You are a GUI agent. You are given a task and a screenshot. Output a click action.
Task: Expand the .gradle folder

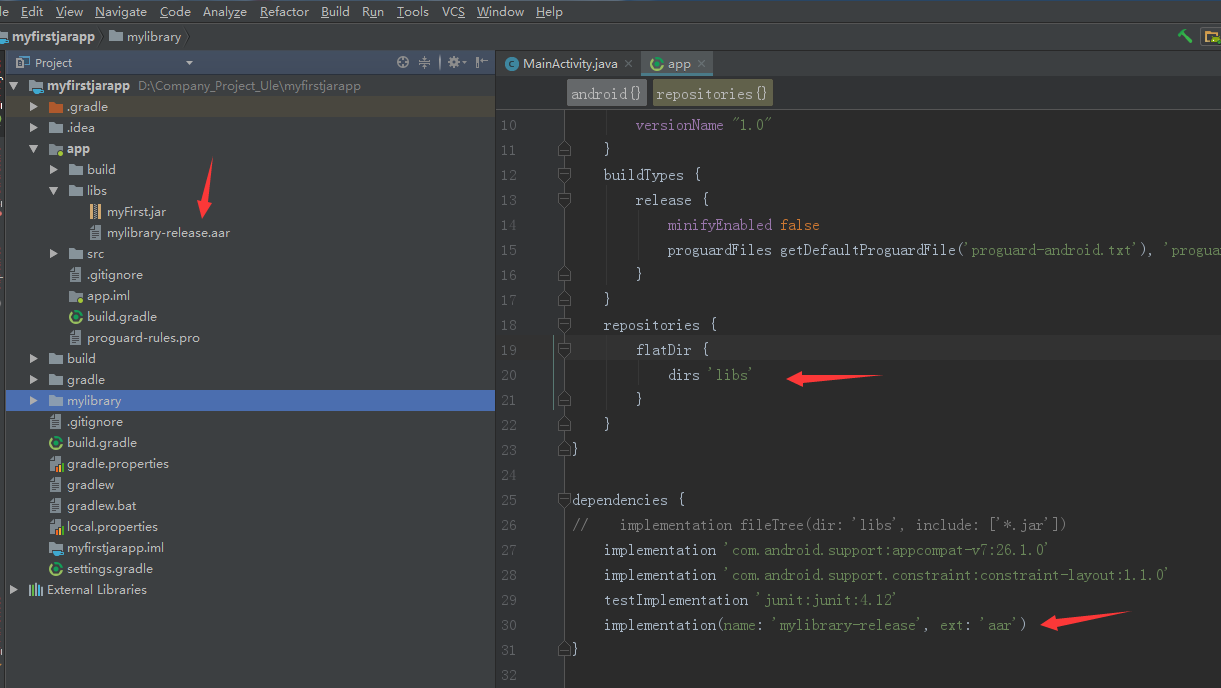(x=33, y=107)
